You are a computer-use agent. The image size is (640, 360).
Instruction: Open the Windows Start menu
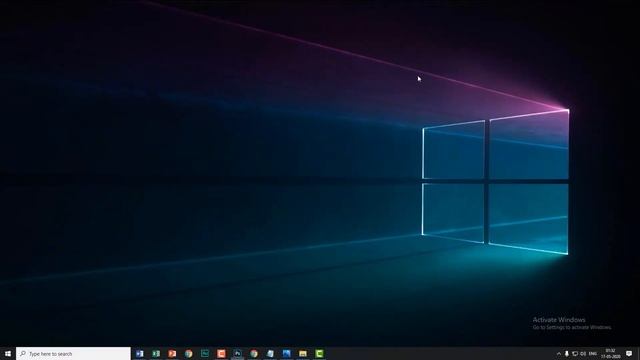pos(7,353)
